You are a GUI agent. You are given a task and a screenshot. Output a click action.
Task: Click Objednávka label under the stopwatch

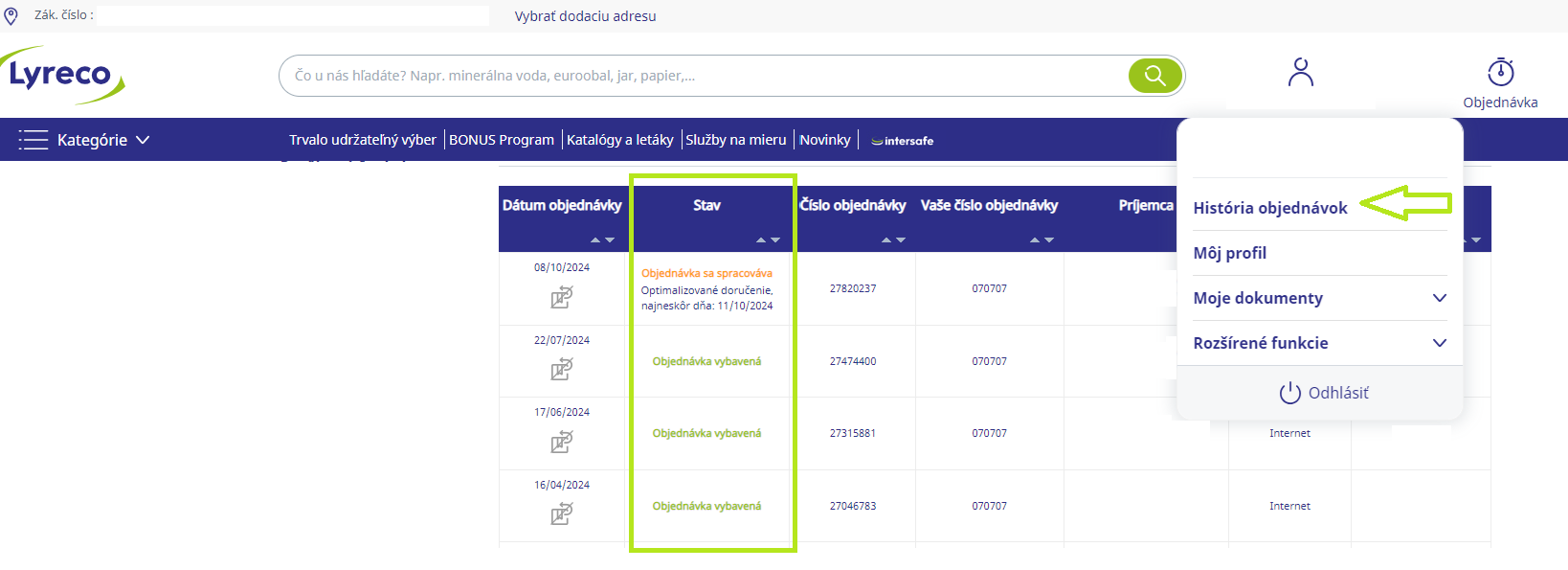click(1501, 103)
